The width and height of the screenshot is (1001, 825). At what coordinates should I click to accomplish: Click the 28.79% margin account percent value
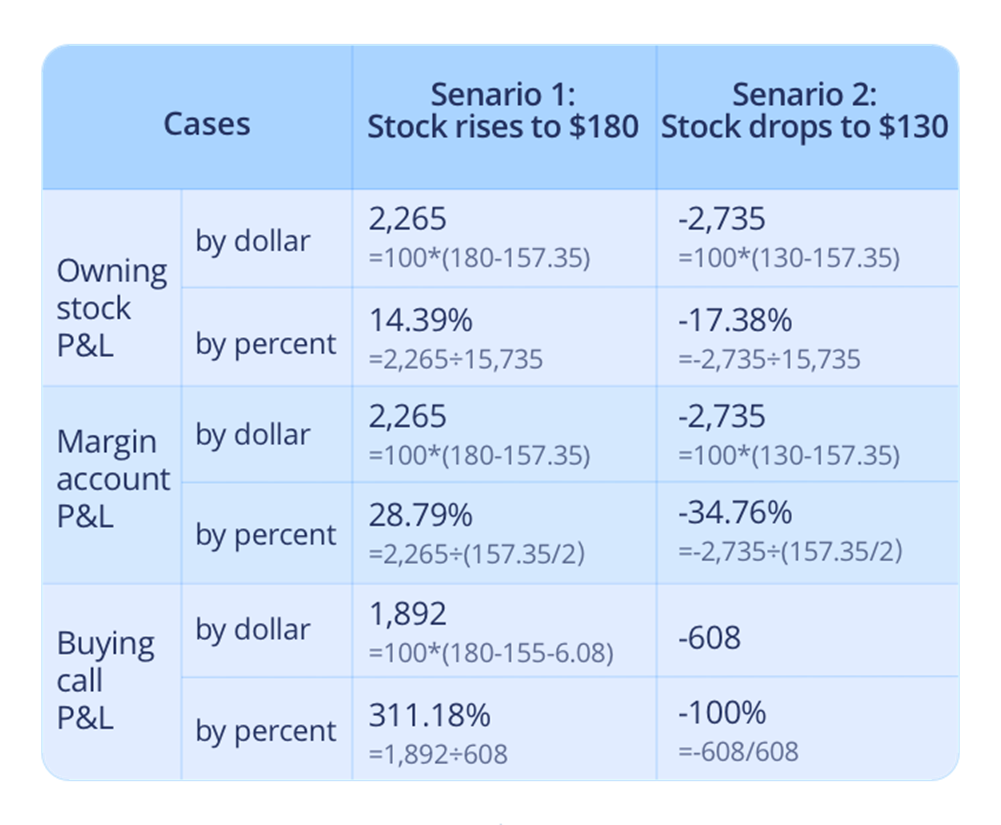point(421,515)
